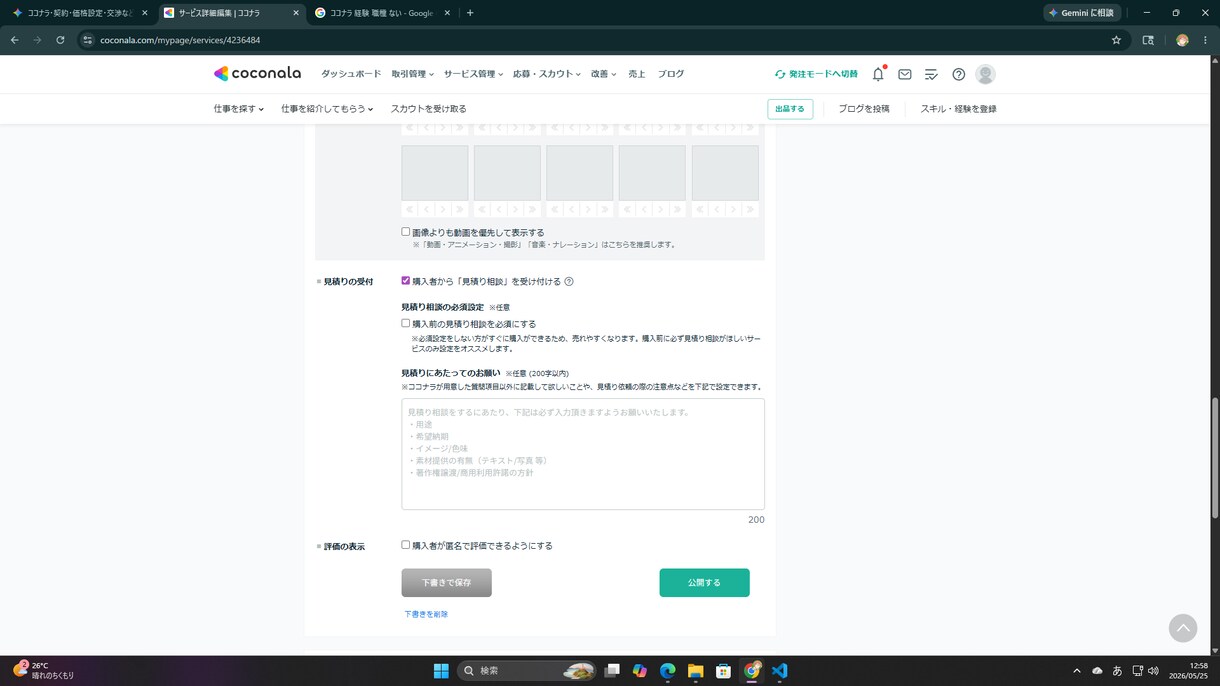Expand the 改善 dropdown menu

pyautogui.click(x=603, y=74)
